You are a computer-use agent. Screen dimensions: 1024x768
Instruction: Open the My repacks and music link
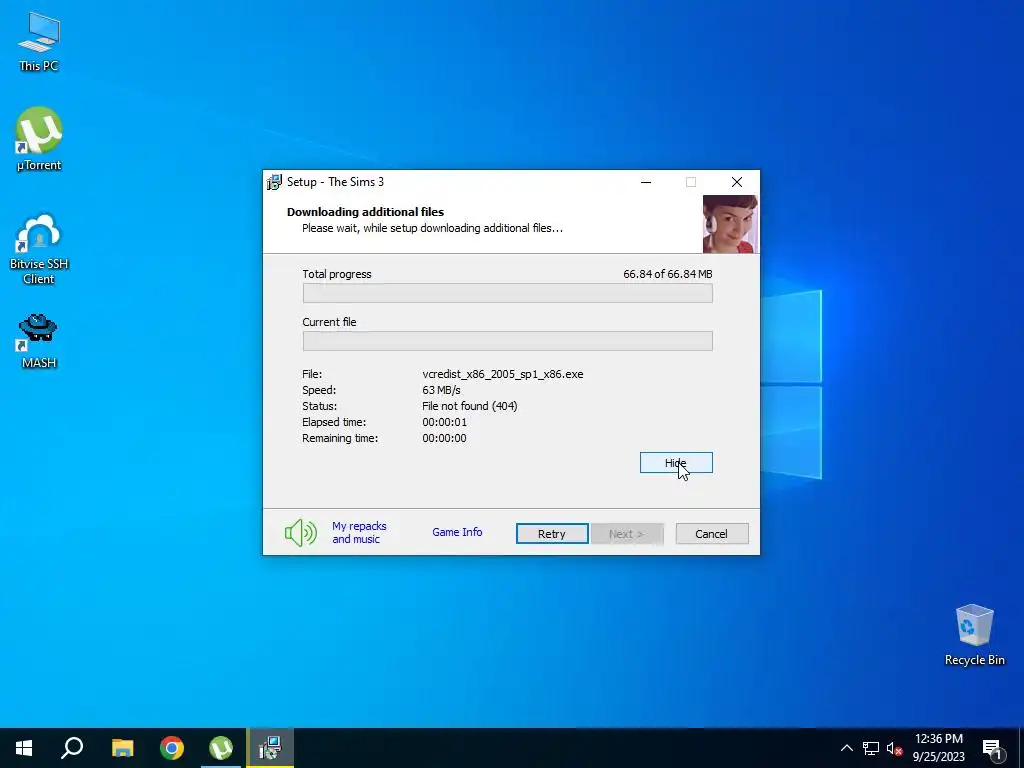click(x=359, y=532)
